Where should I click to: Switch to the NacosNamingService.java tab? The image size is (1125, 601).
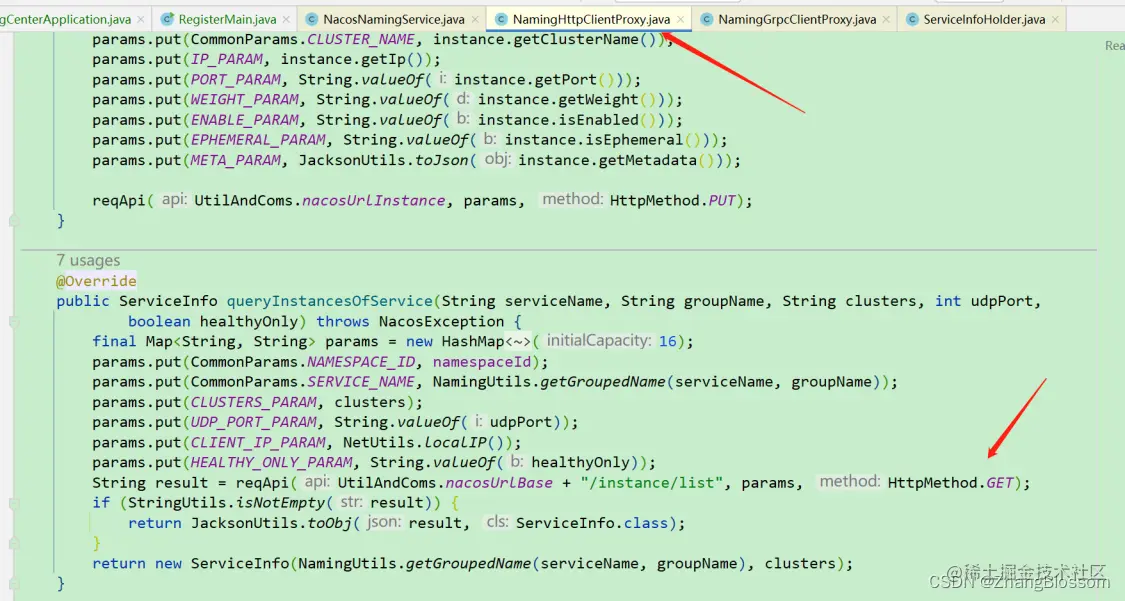point(393,19)
